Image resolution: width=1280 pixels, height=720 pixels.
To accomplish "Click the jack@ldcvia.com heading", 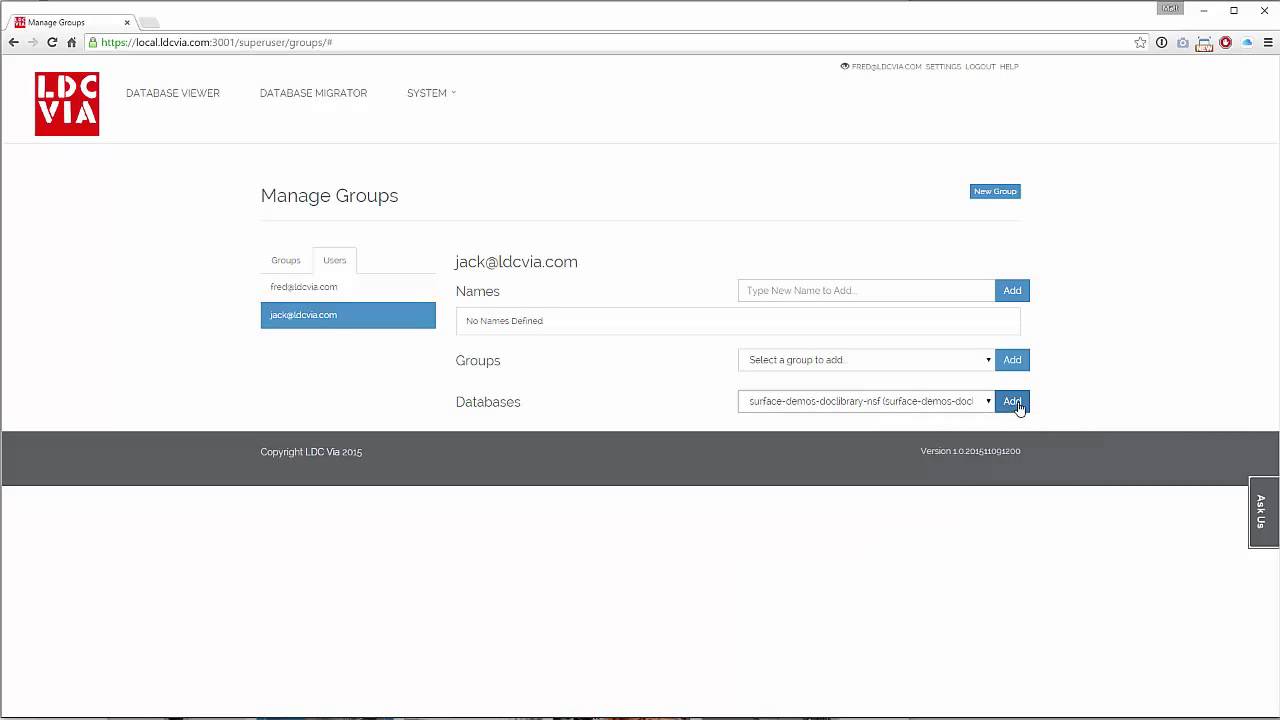I will click(516, 262).
